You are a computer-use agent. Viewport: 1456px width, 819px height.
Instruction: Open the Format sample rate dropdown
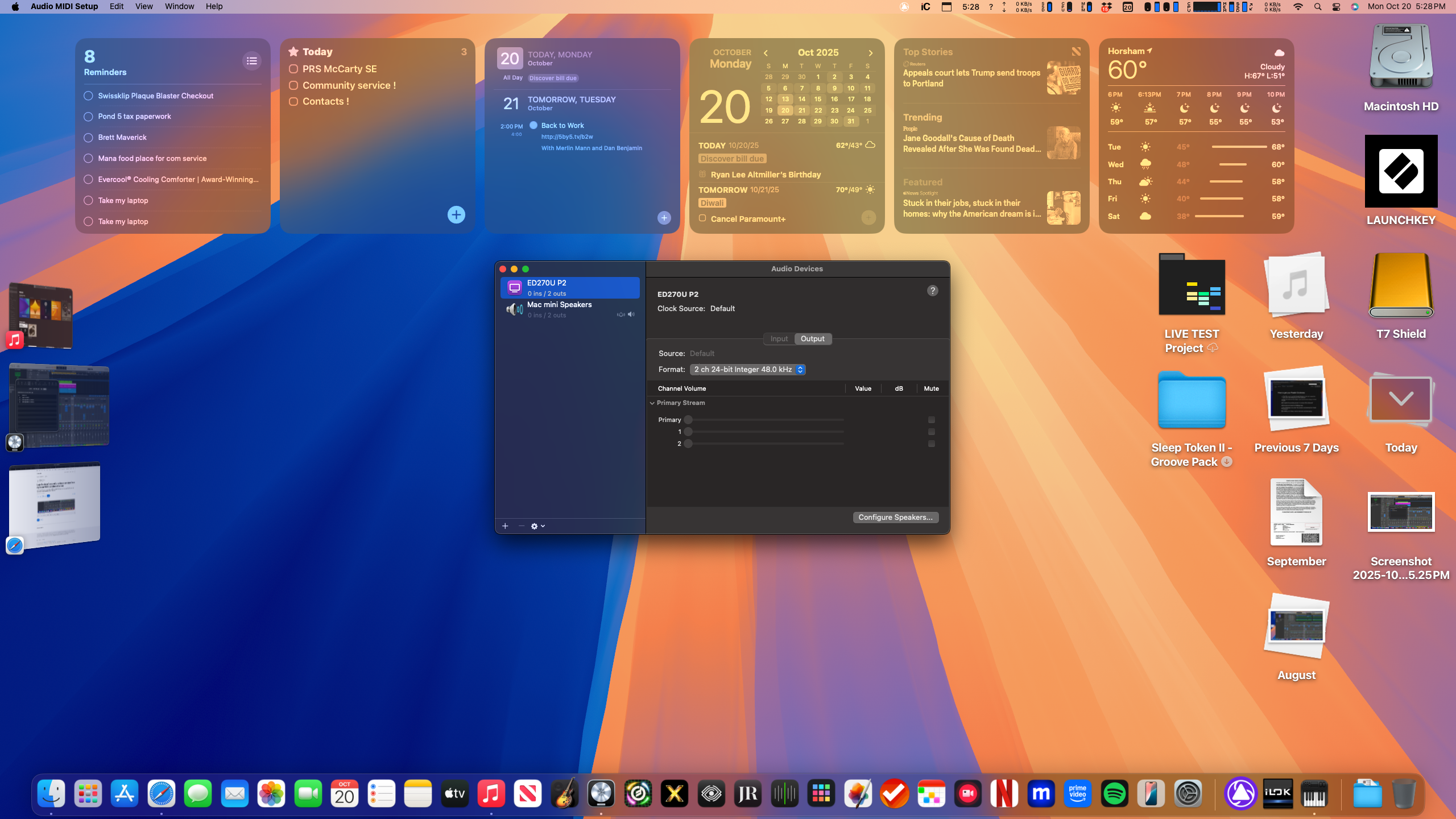(x=747, y=370)
